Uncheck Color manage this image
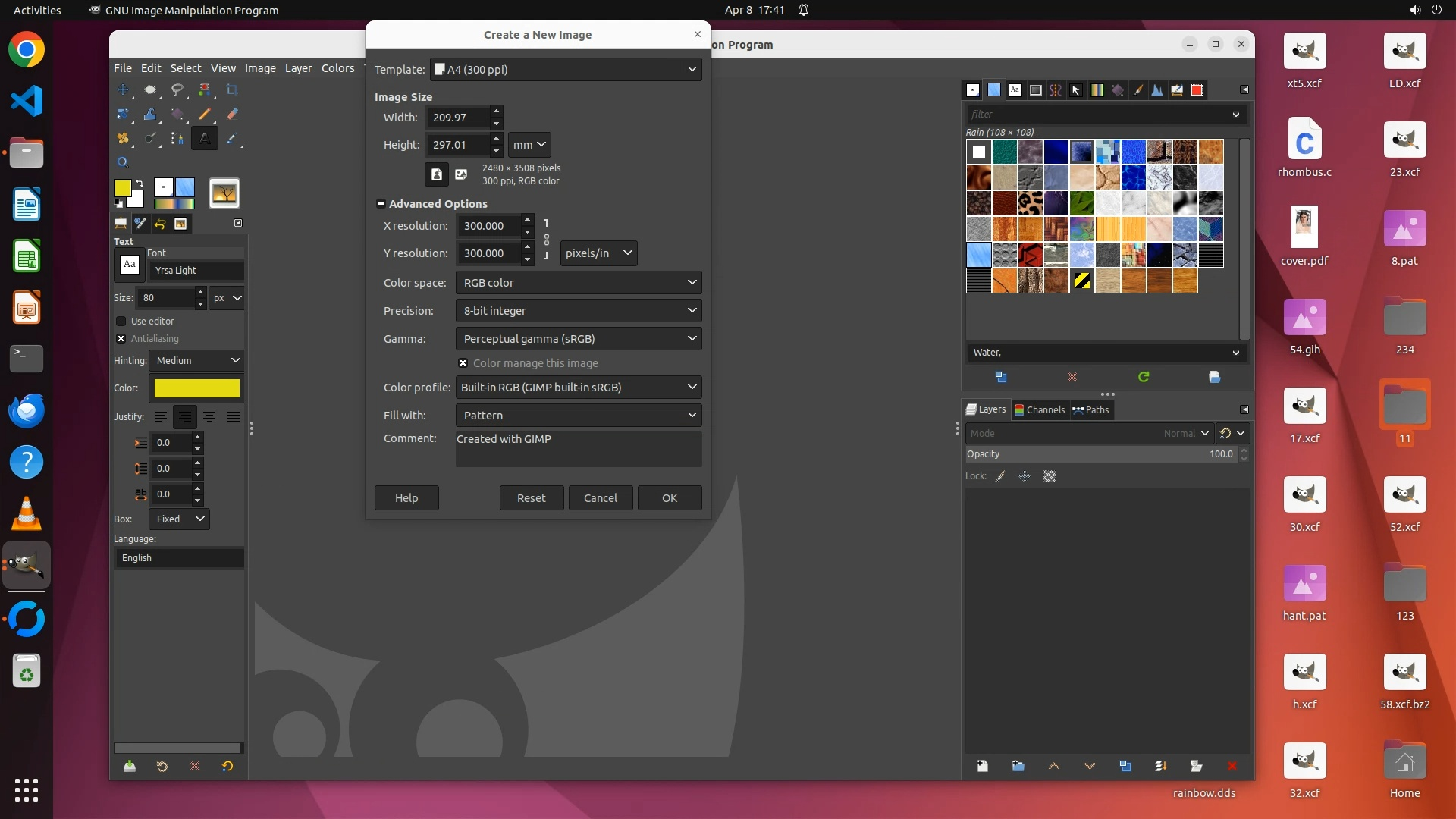The height and width of the screenshot is (819, 1456). (463, 363)
